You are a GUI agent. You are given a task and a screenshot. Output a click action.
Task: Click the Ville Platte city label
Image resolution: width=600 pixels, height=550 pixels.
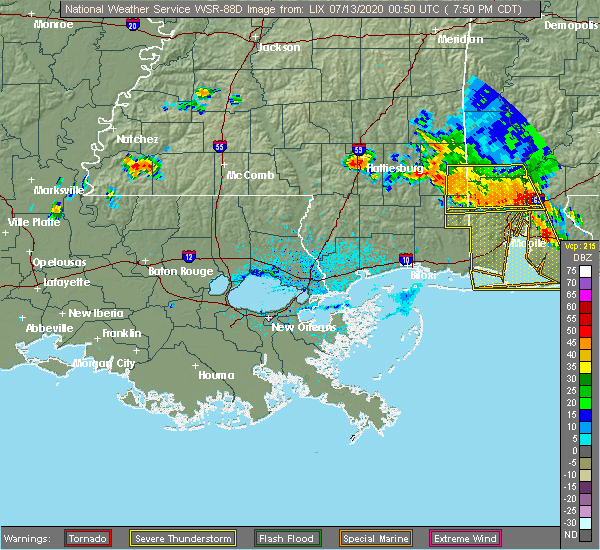coord(34,222)
